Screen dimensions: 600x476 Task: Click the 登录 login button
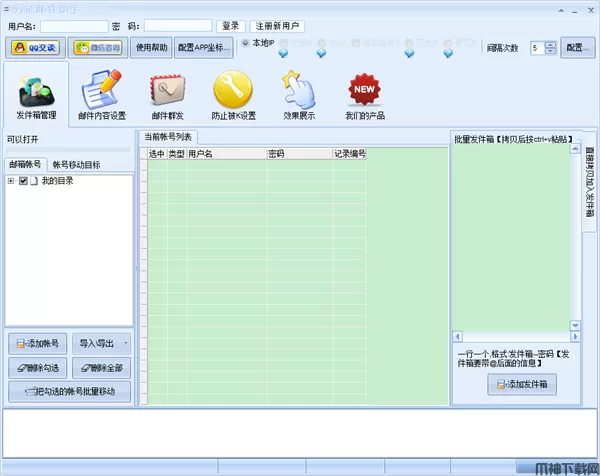pyautogui.click(x=231, y=25)
